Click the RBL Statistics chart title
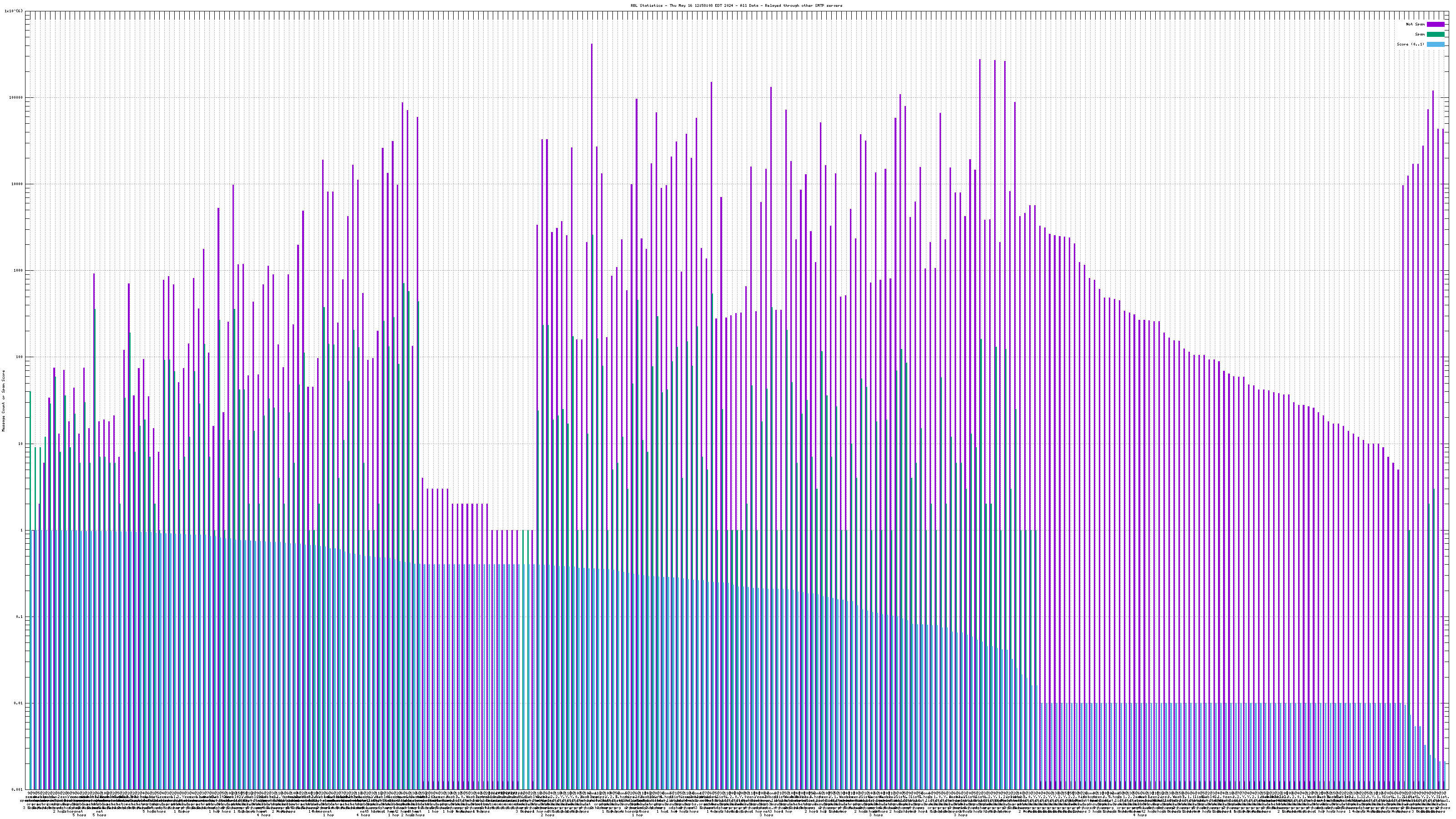 coord(736,5)
